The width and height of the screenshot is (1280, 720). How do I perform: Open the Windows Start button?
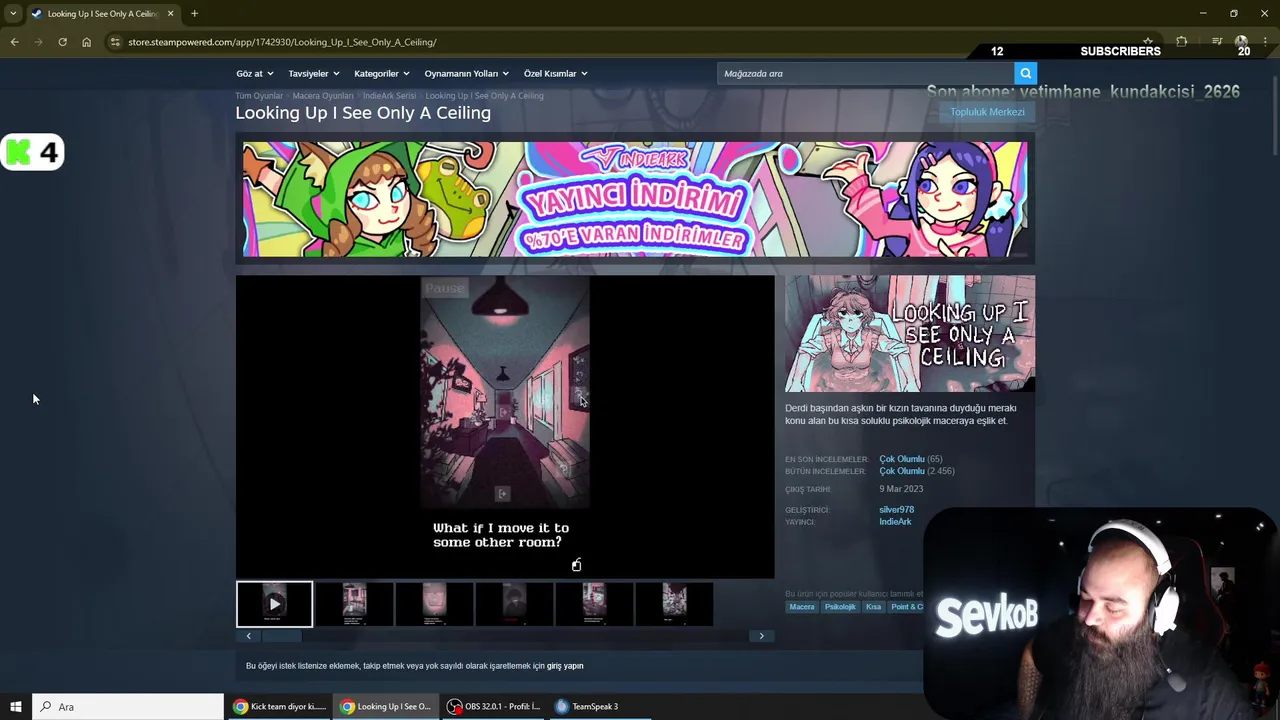16,706
